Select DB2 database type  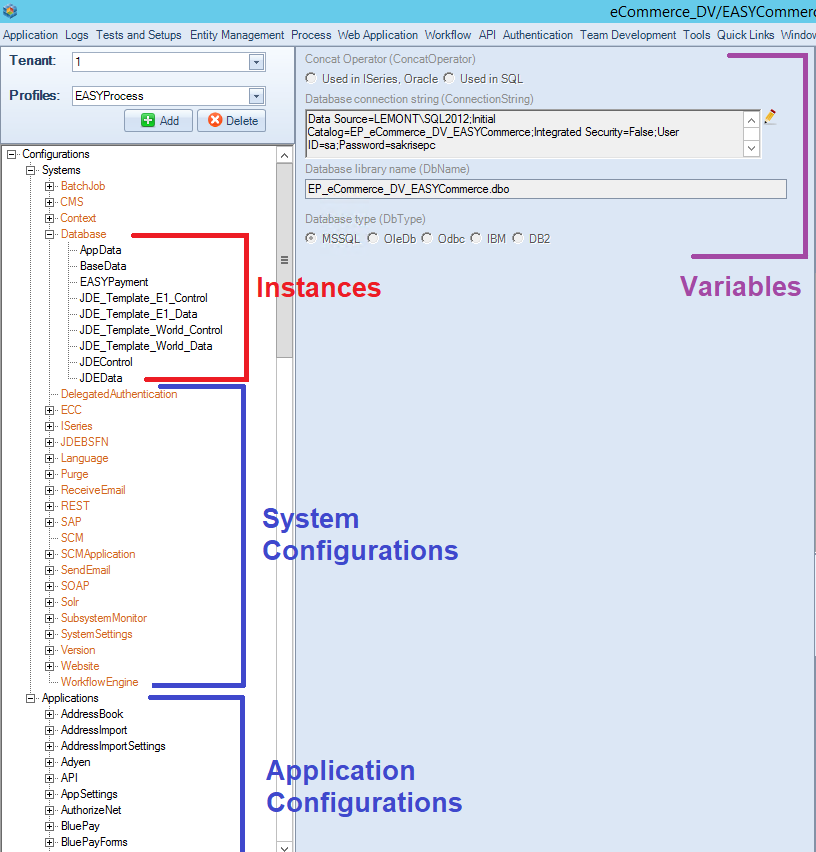click(x=518, y=238)
